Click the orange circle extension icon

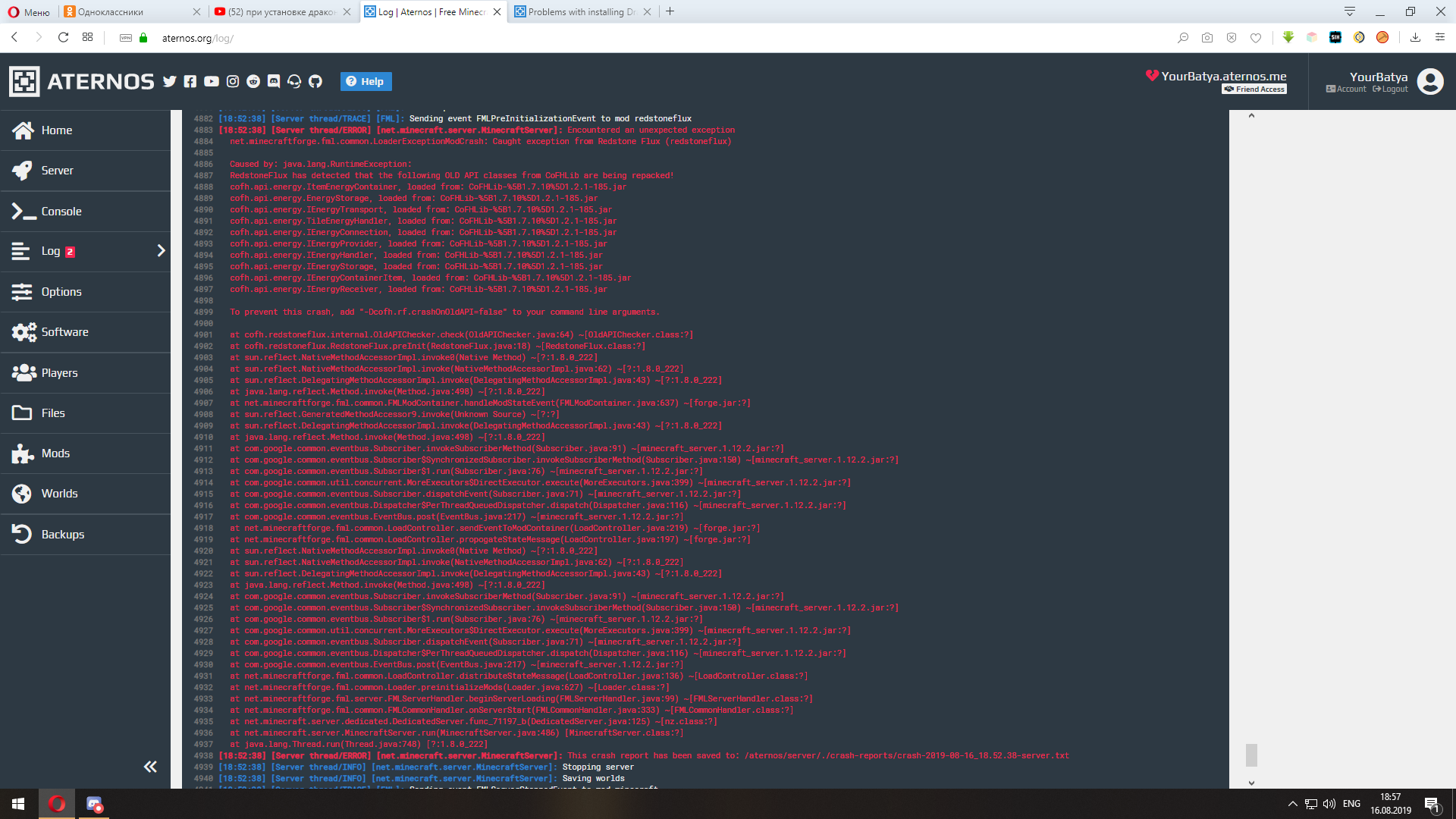click(x=1382, y=37)
